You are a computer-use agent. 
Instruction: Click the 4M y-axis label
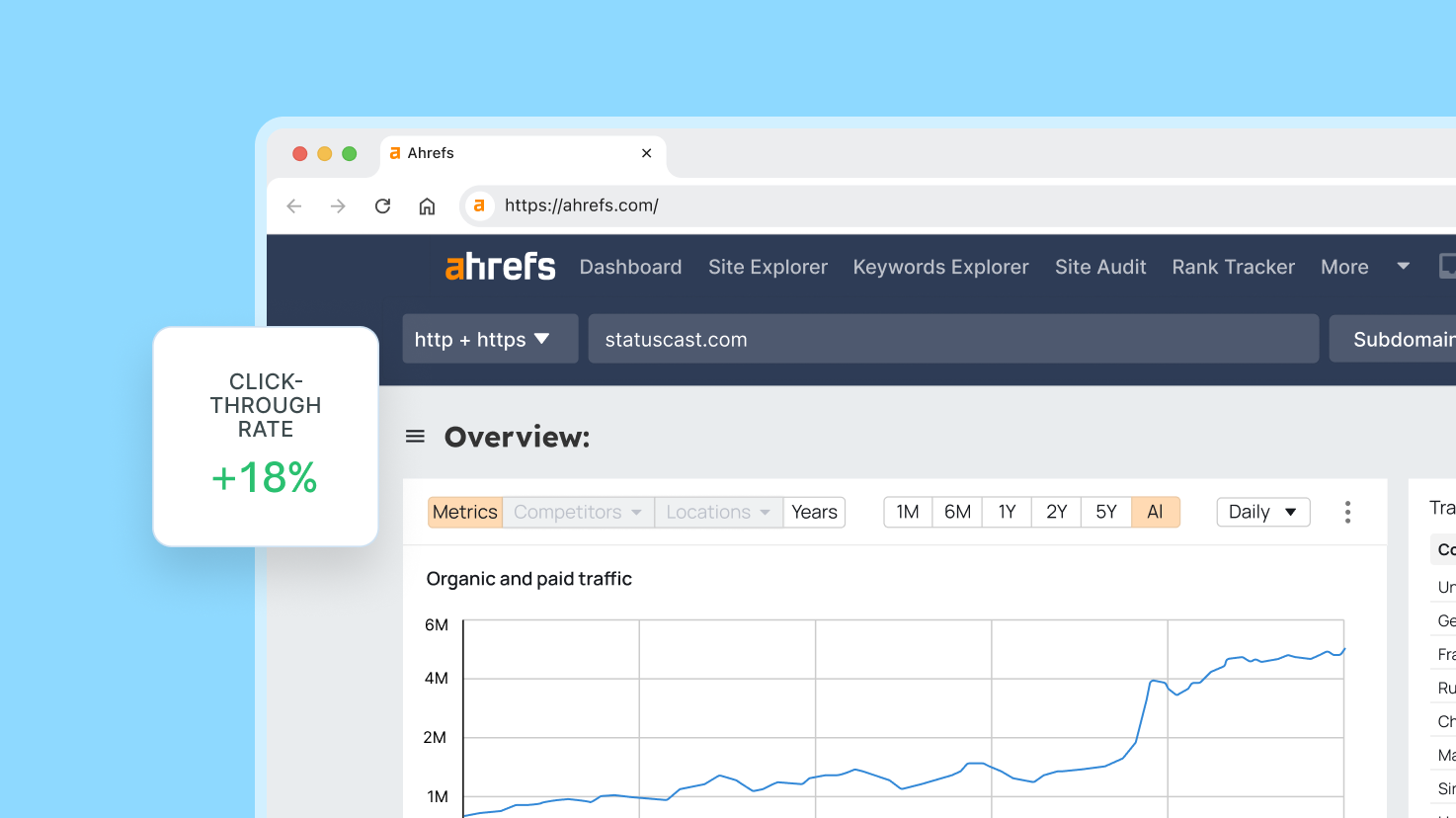437,678
